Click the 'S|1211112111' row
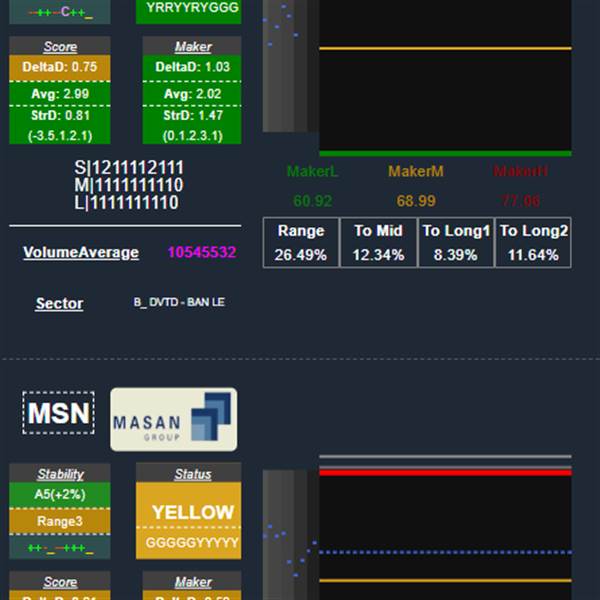This screenshot has height=600, width=600. pos(129,168)
